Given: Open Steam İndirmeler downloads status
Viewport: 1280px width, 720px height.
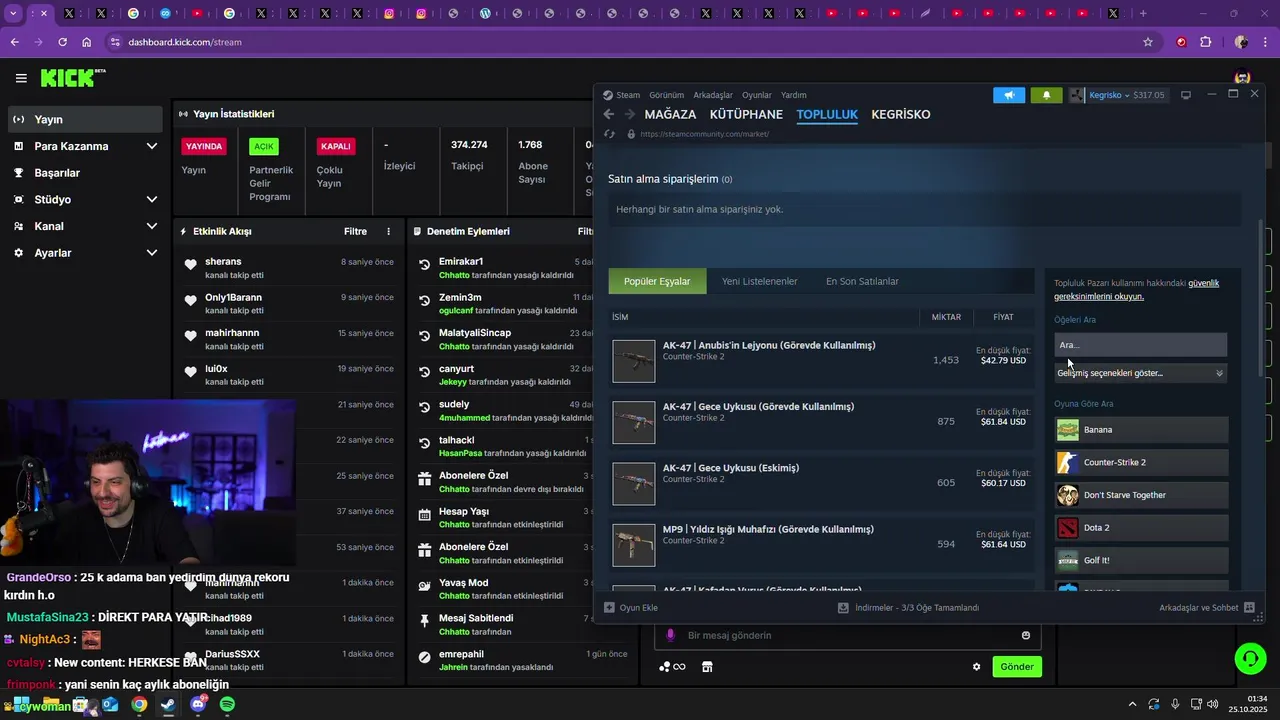Looking at the screenshot, I should tap(909, 607).
